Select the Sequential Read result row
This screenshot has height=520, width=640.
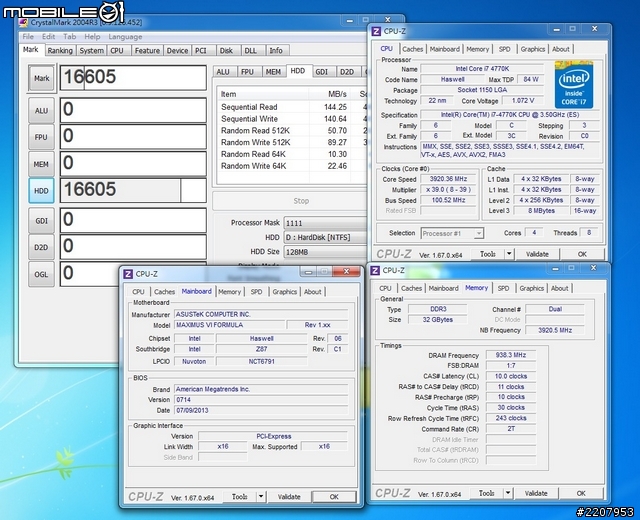click(292, 107)
